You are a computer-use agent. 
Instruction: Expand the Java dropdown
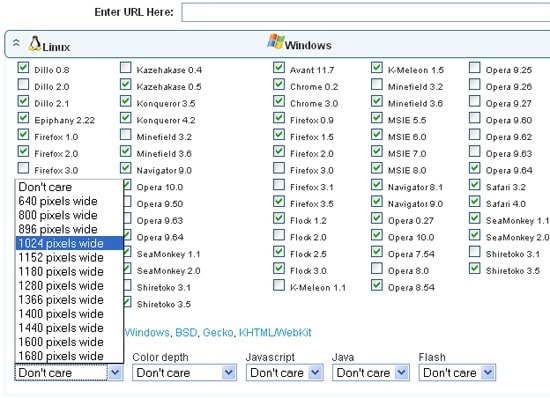pos(371,372)
